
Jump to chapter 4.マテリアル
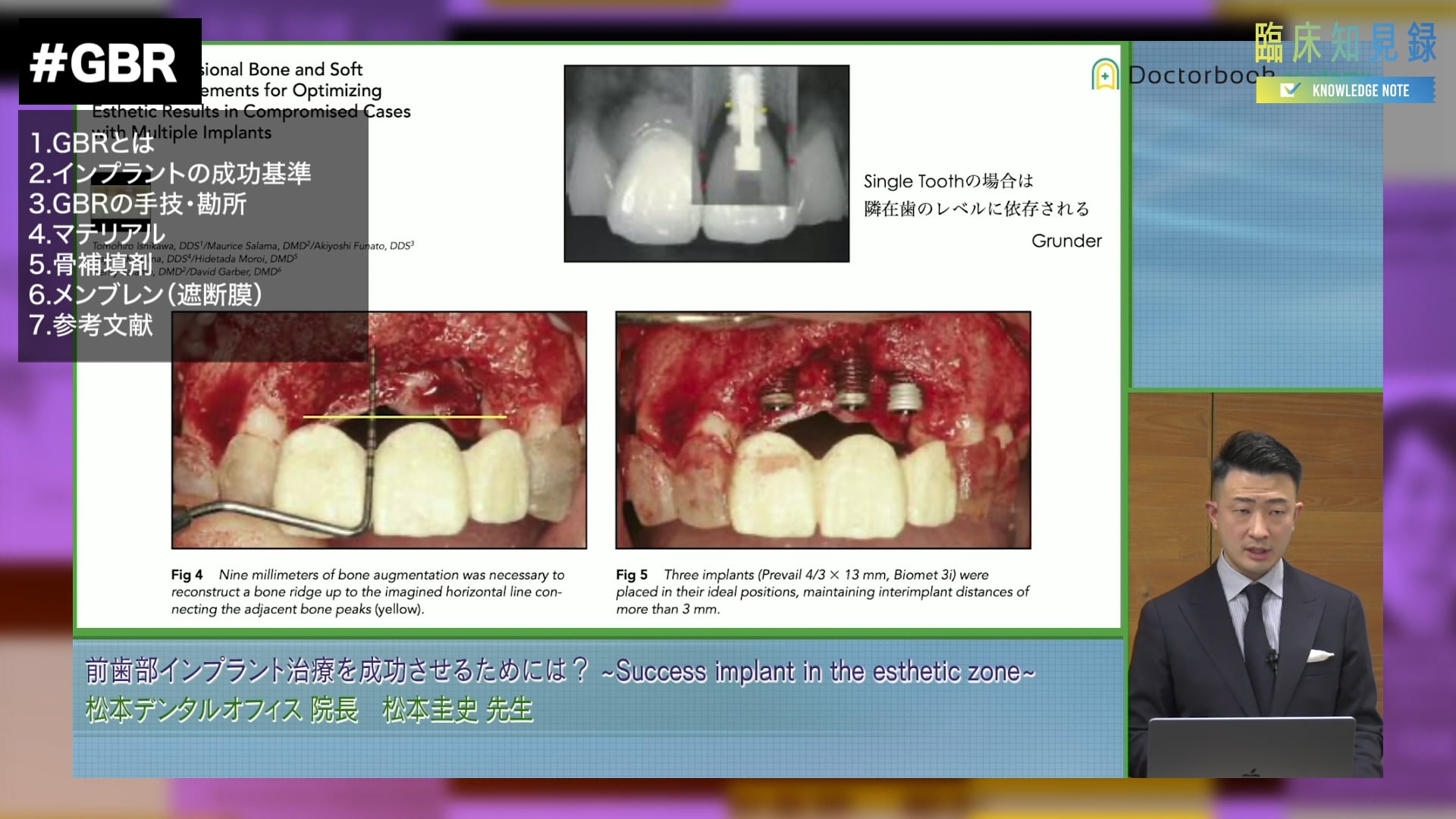(97, 234)
